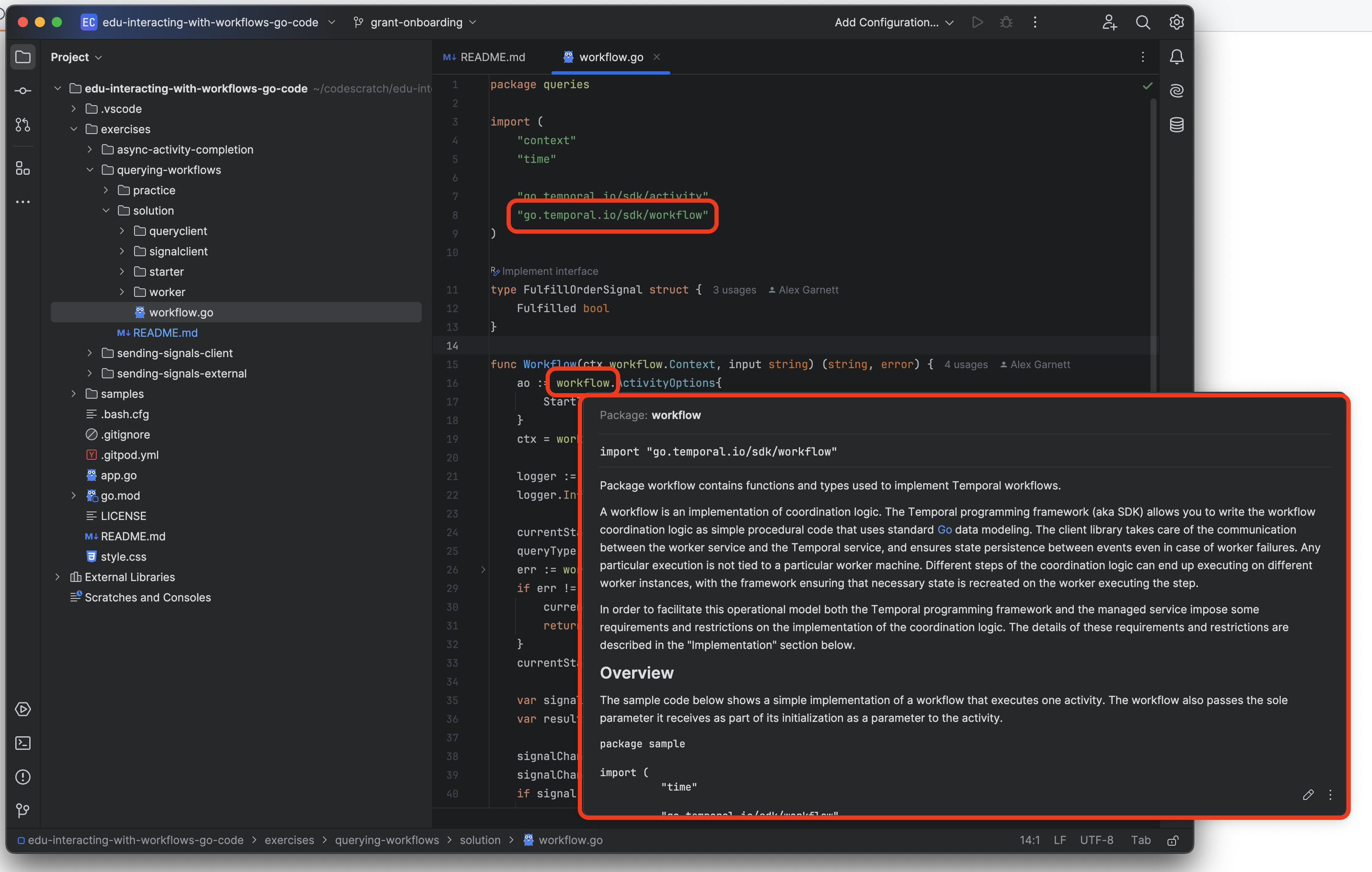Select app.go in the project tree

(112, 475)
